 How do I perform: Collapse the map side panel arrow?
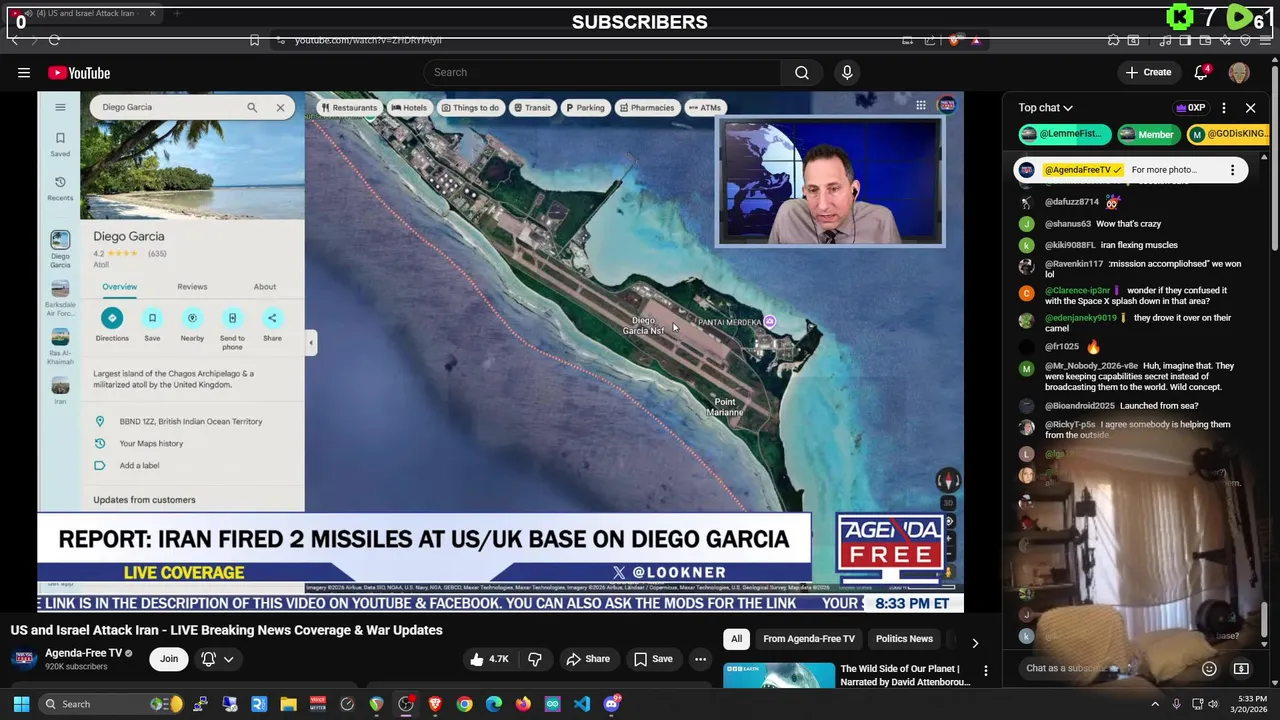tap(311, 342)
